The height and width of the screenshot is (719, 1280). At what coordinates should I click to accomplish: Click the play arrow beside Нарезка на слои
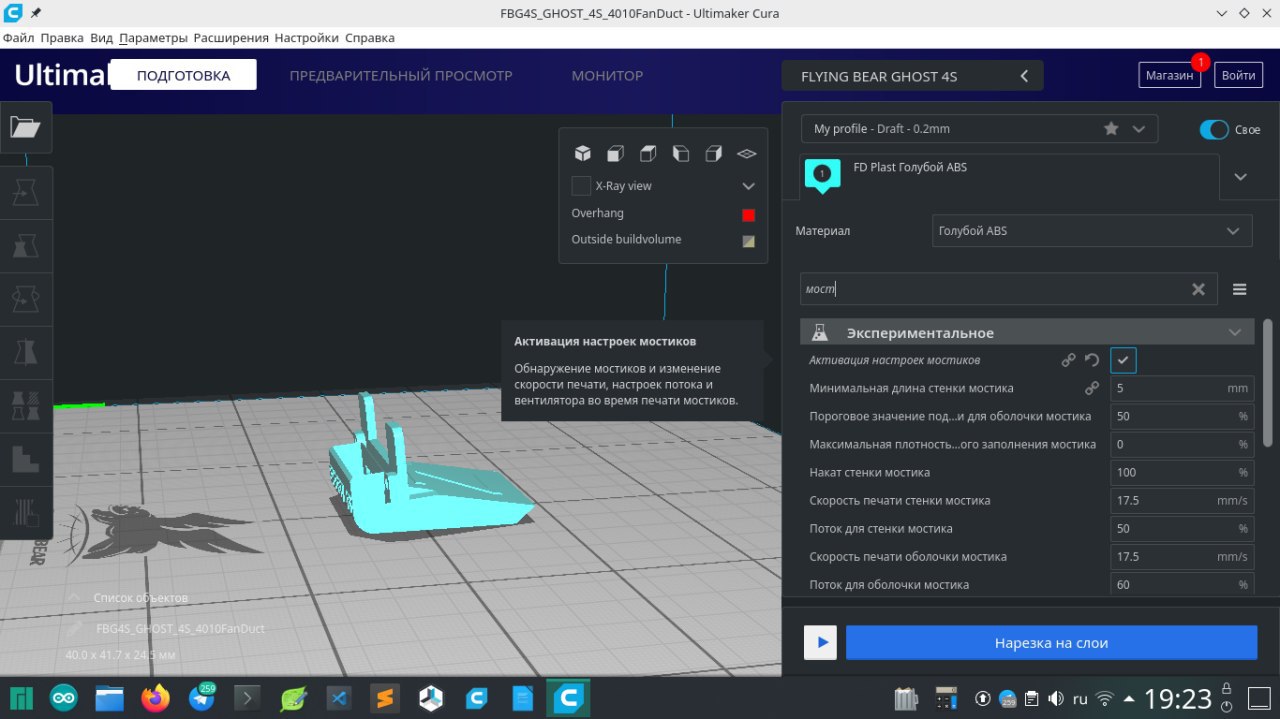click(821, 643)
